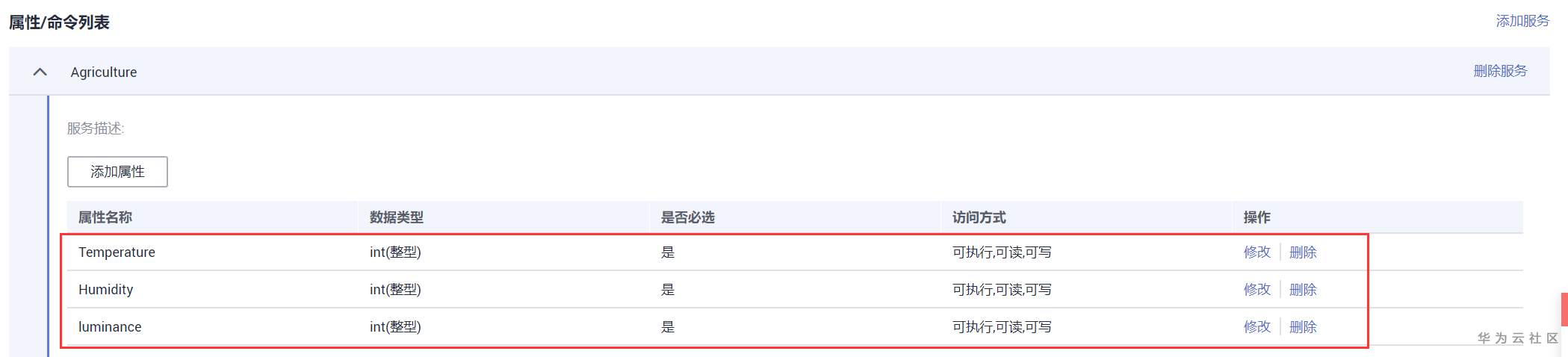This screenshot has height=357, width=1568.
Task: Click the red tab at right edge
Action: tap(1564, 309)
